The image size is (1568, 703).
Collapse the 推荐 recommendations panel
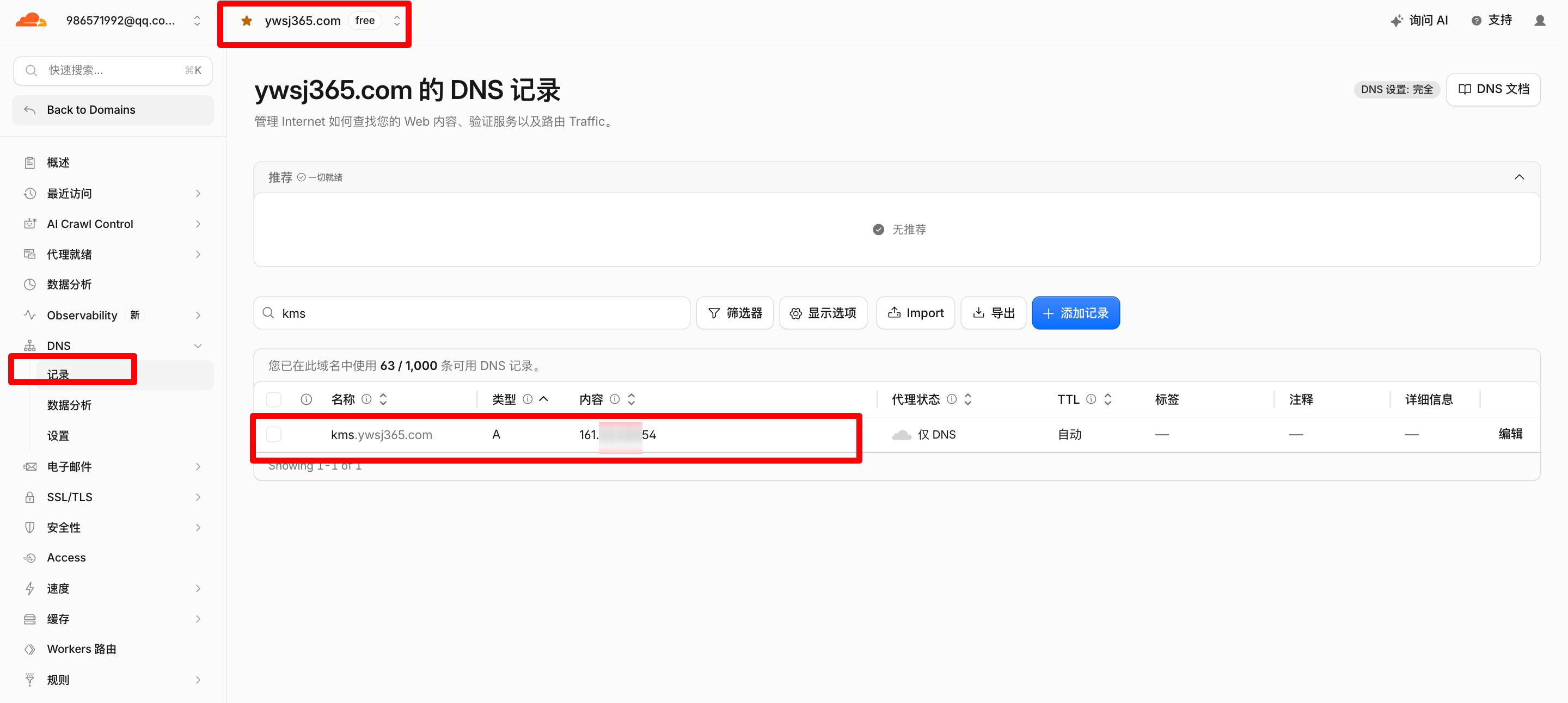point(1520,177)
